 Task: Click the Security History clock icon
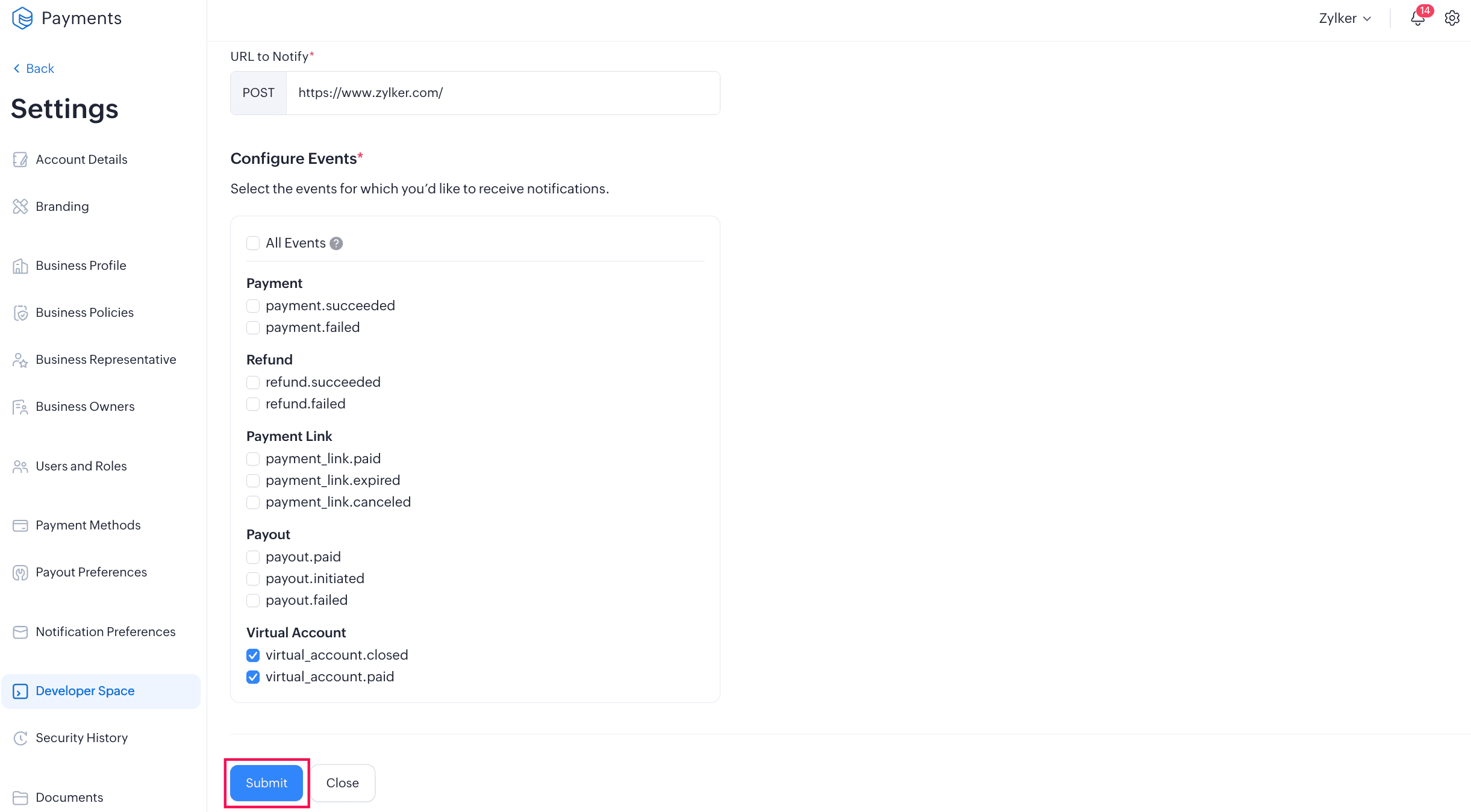pyautogui.click(x=20, y=738)
